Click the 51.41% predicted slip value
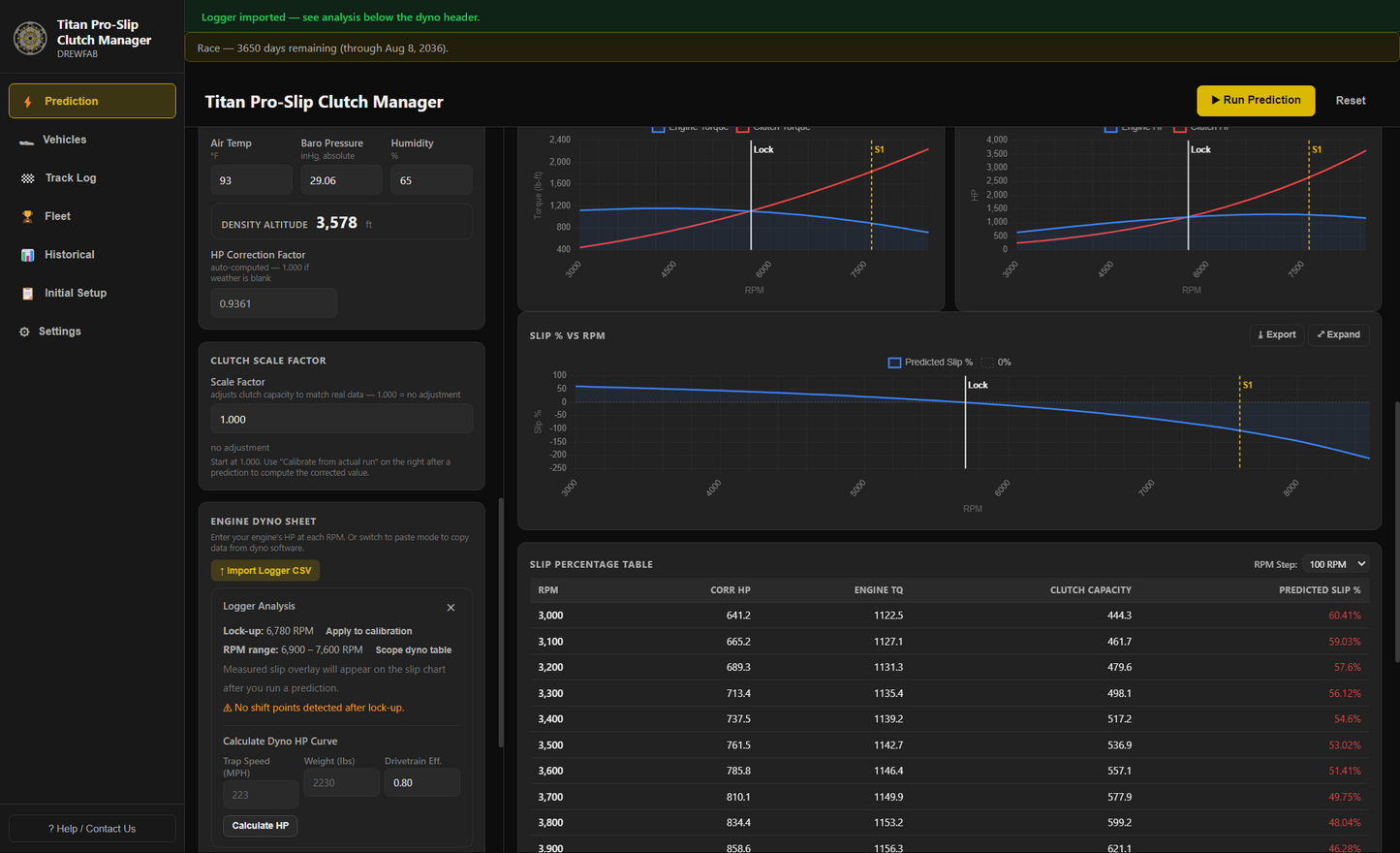The width and height of the screenshot is (1400, 853). (1345, 771)
